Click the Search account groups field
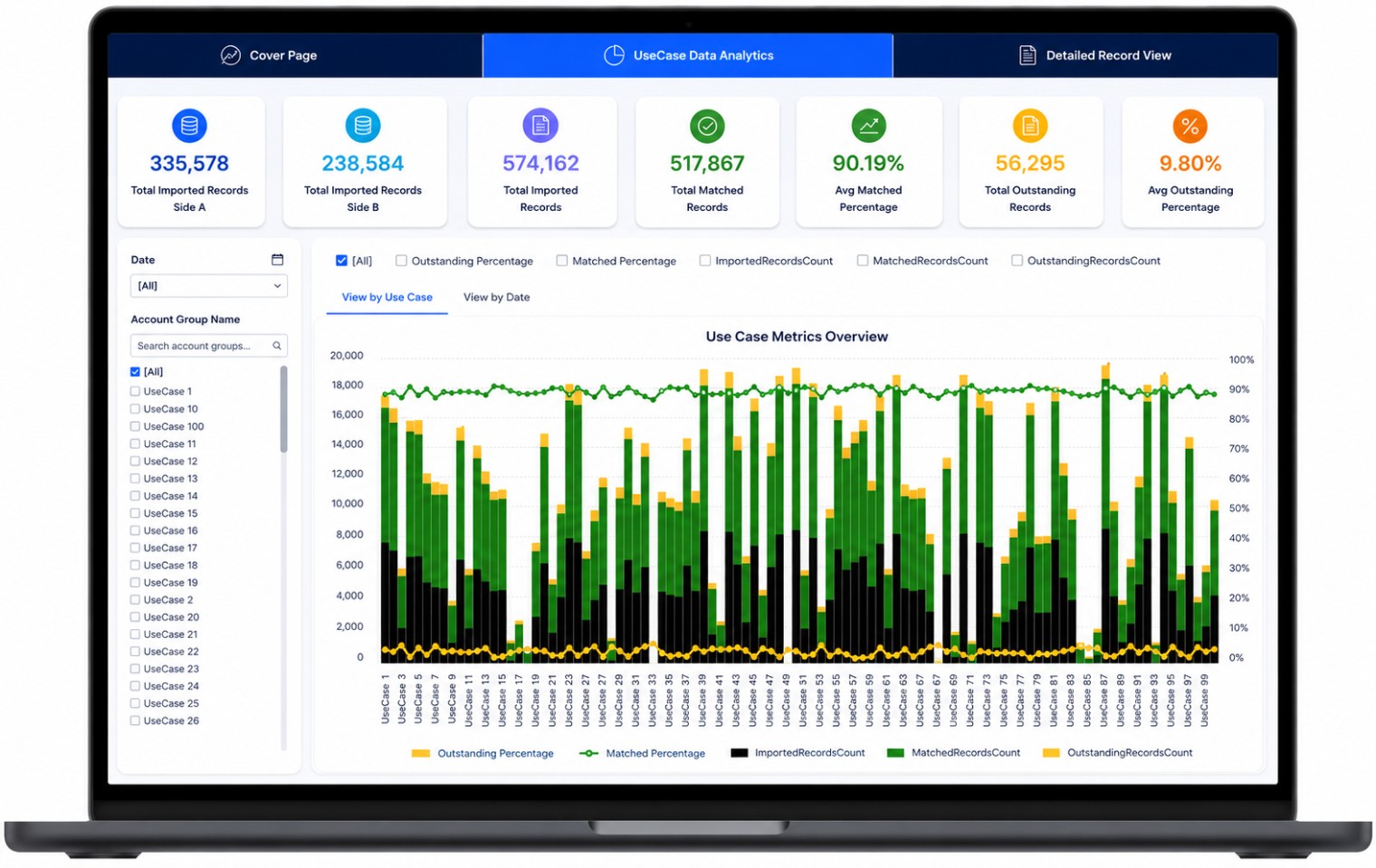The image size is (1376, 868). [x=209, y=346]
